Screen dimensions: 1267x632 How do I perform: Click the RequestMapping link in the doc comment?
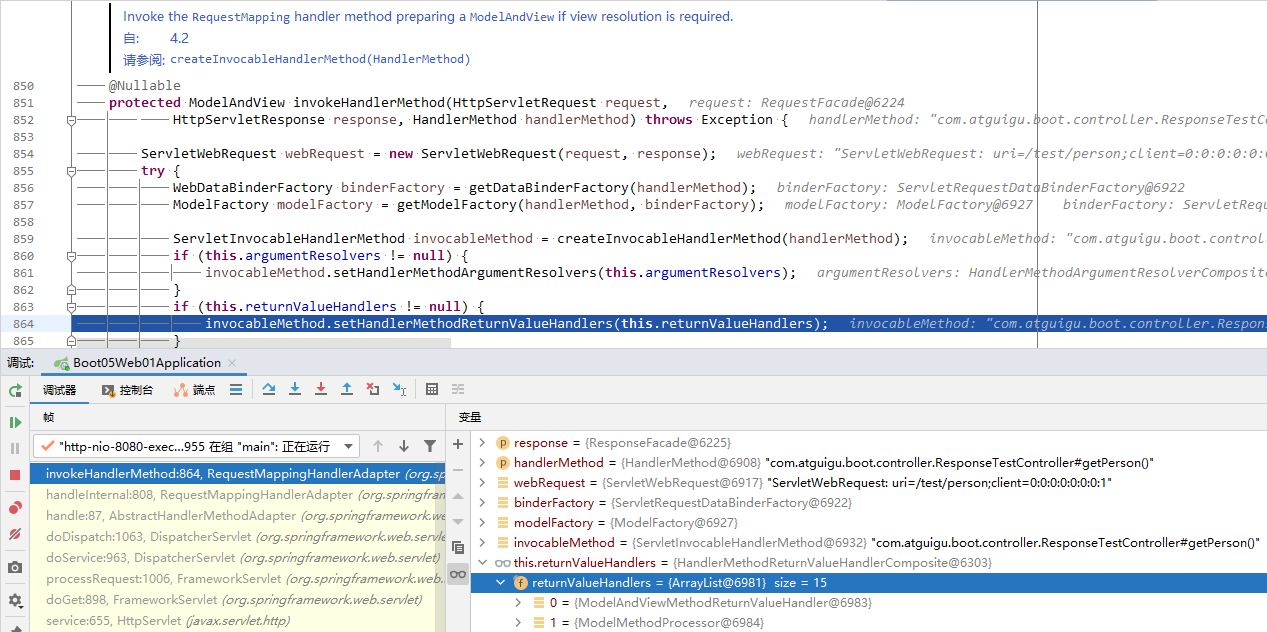pos(241,17)
